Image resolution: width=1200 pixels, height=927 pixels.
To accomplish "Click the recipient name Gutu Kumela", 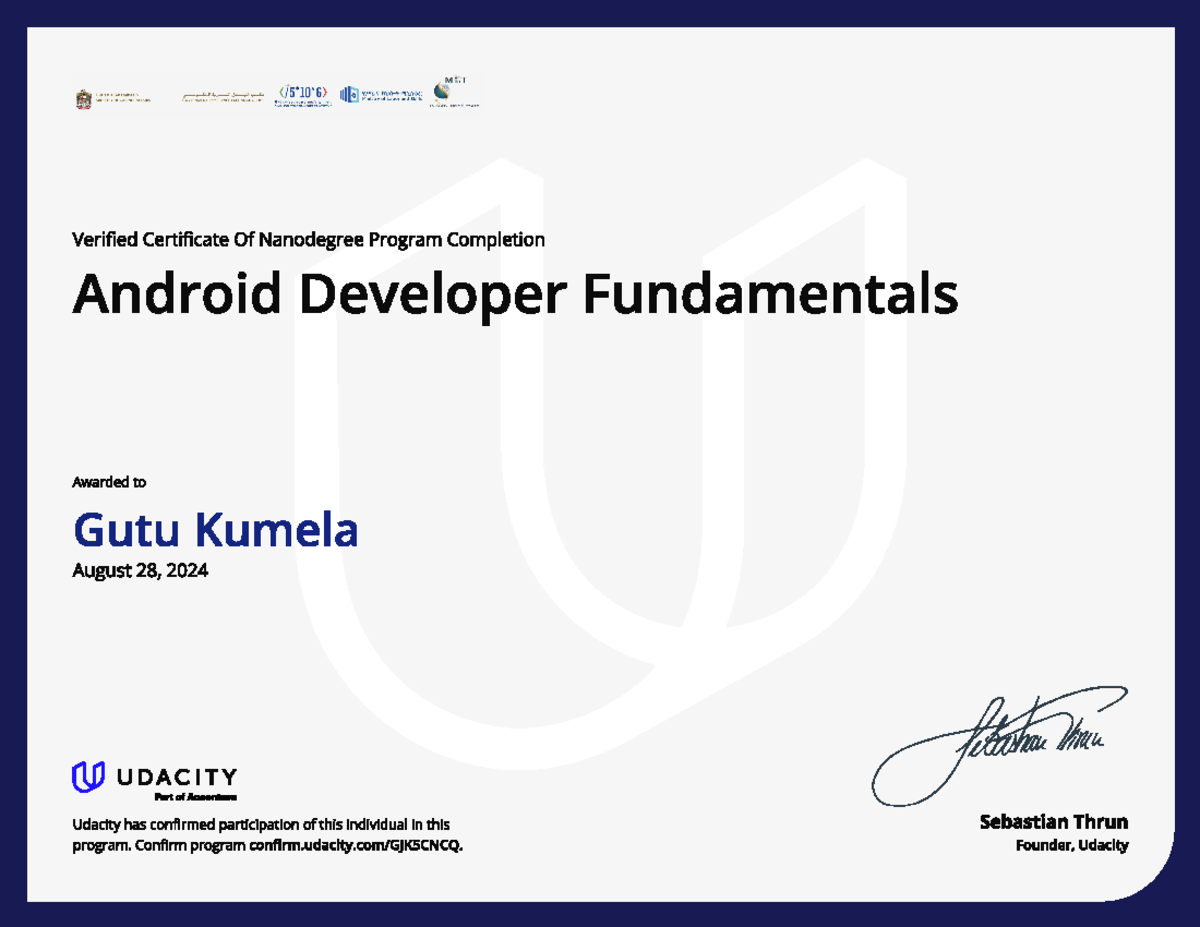I will pos(215,530).
